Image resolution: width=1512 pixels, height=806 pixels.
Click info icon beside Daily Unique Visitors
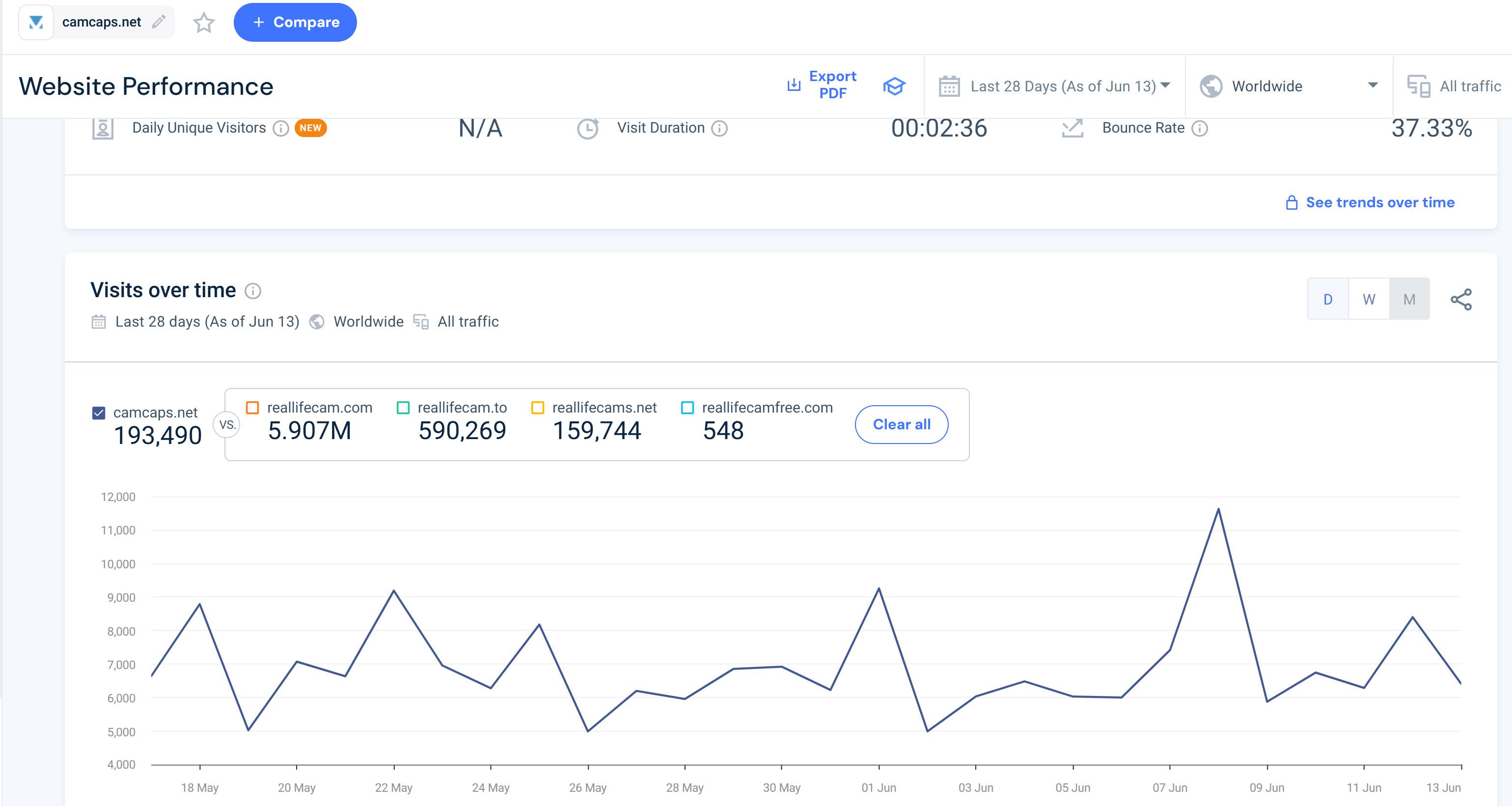click(x=281, y=129)
